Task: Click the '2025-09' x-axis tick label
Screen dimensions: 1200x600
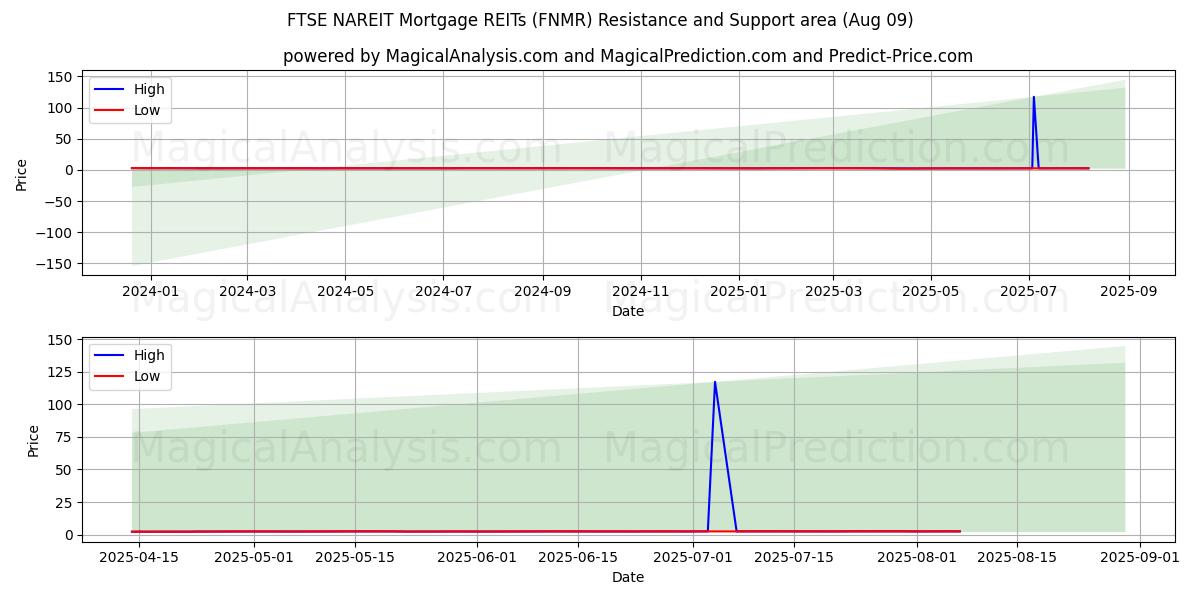Action: 1129,291
